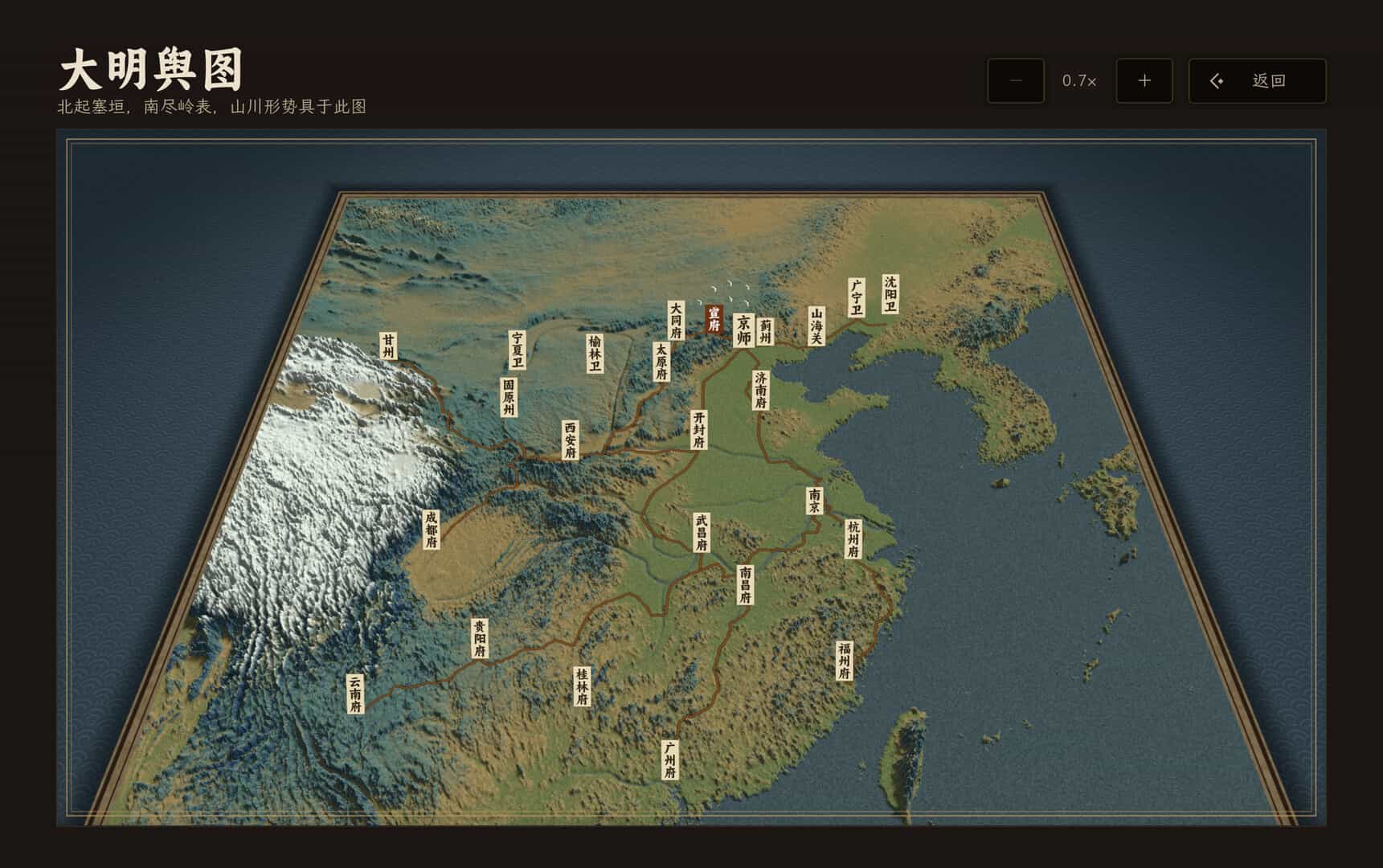
Task: Select the highlighted 宣府 map marker
Action: pyautogui.click(x=714, y=319)
